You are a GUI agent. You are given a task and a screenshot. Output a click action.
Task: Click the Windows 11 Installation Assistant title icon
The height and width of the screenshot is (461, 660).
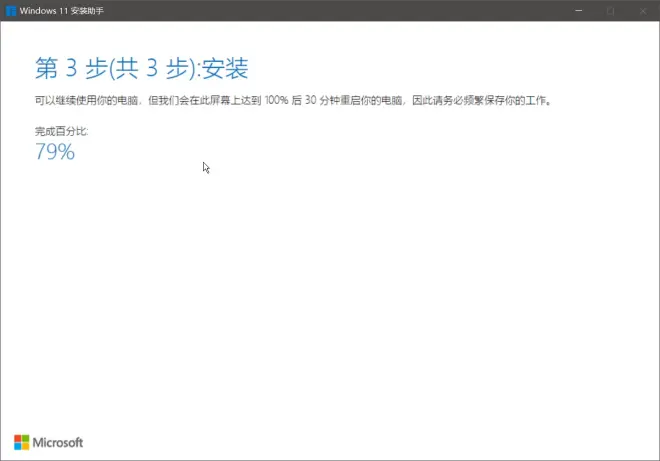(11, 11)
